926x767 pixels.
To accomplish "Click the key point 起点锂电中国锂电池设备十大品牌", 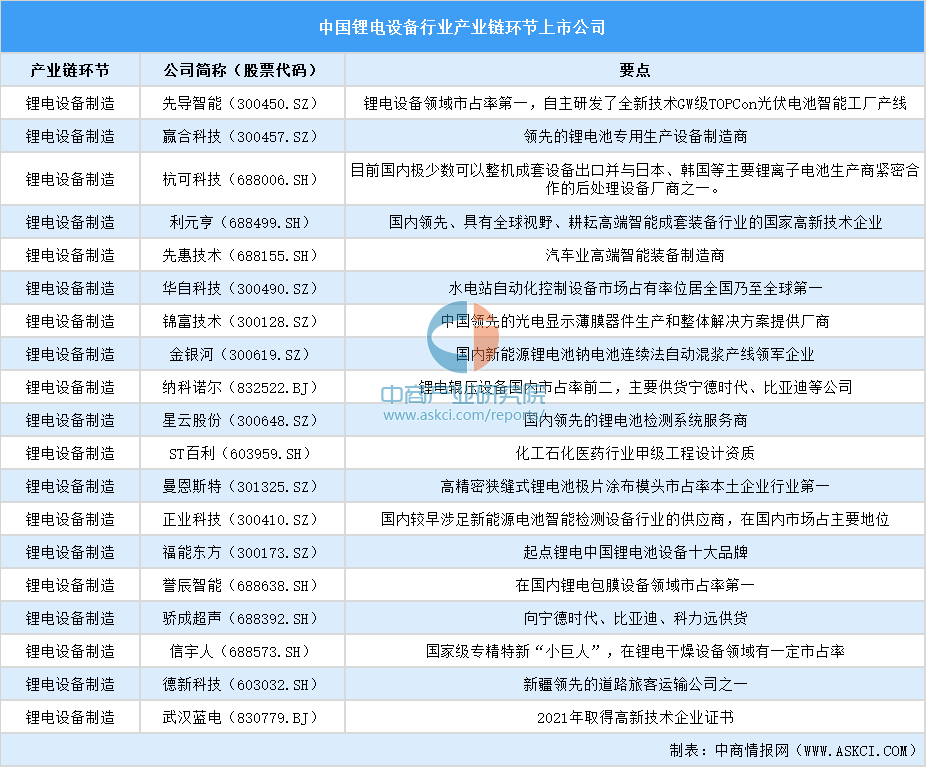I will tap(635, 553).
